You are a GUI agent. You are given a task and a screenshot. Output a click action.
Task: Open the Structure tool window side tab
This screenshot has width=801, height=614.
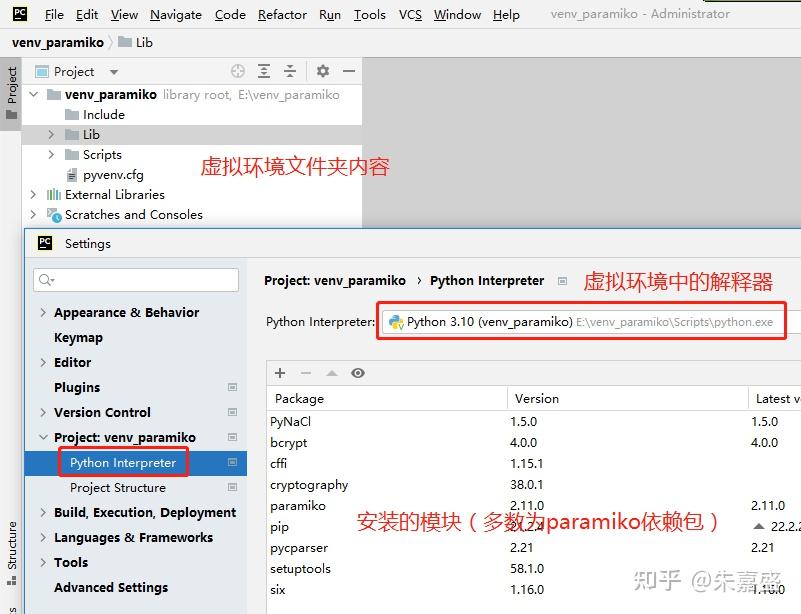tap(11, 553)
